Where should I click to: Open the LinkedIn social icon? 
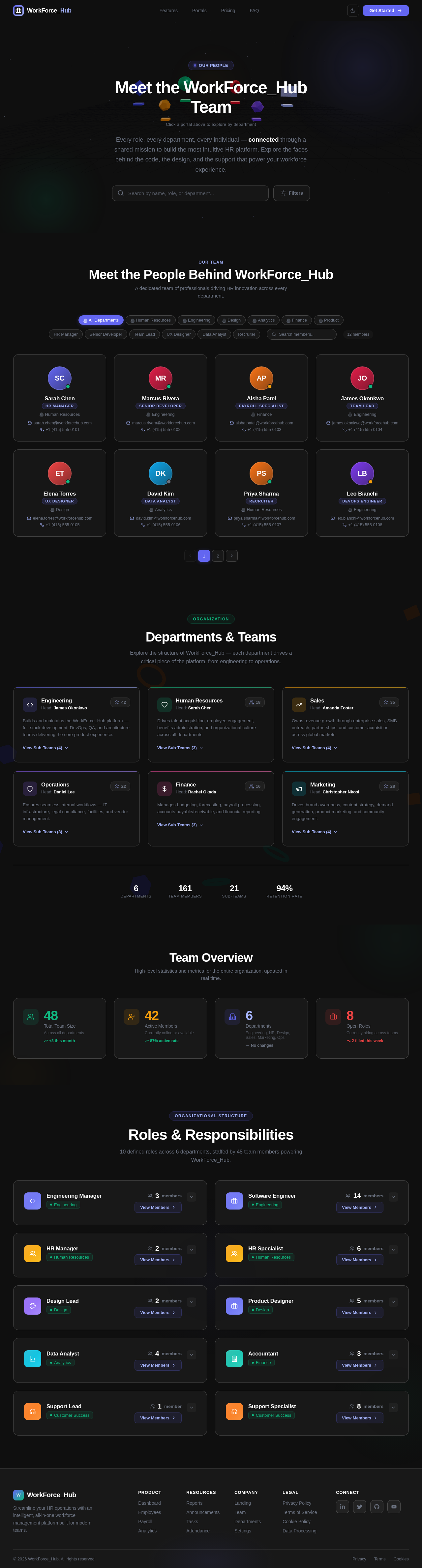(343, 1506)
